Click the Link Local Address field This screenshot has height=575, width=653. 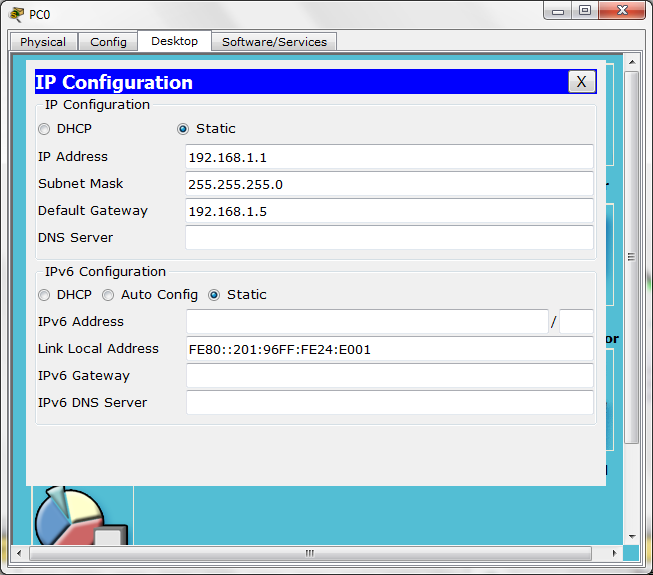coord(390,349)
